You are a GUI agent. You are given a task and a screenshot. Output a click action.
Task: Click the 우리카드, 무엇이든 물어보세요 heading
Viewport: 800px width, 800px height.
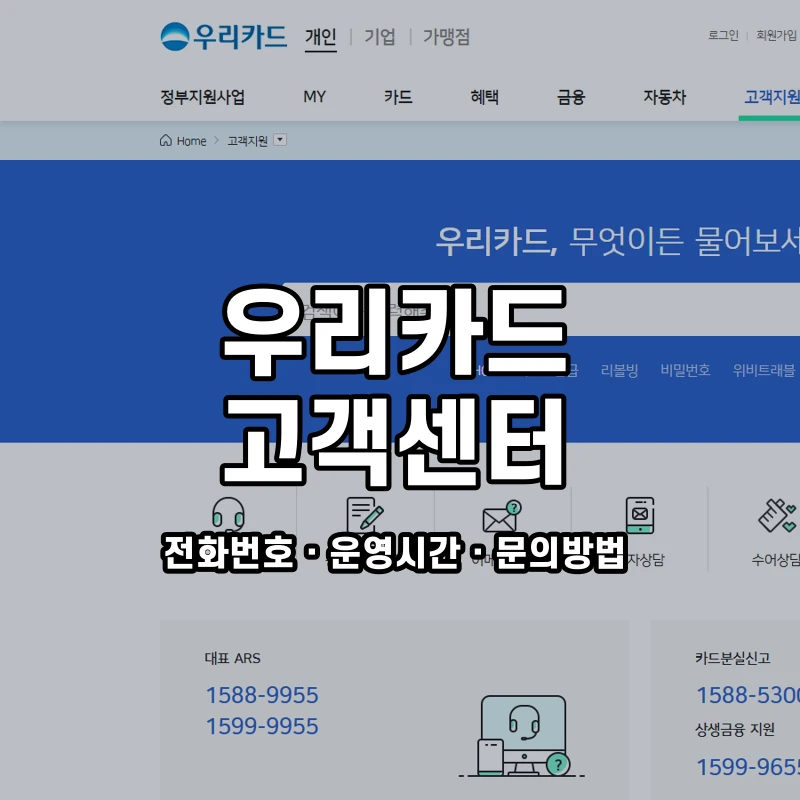[x=617, y=241]
